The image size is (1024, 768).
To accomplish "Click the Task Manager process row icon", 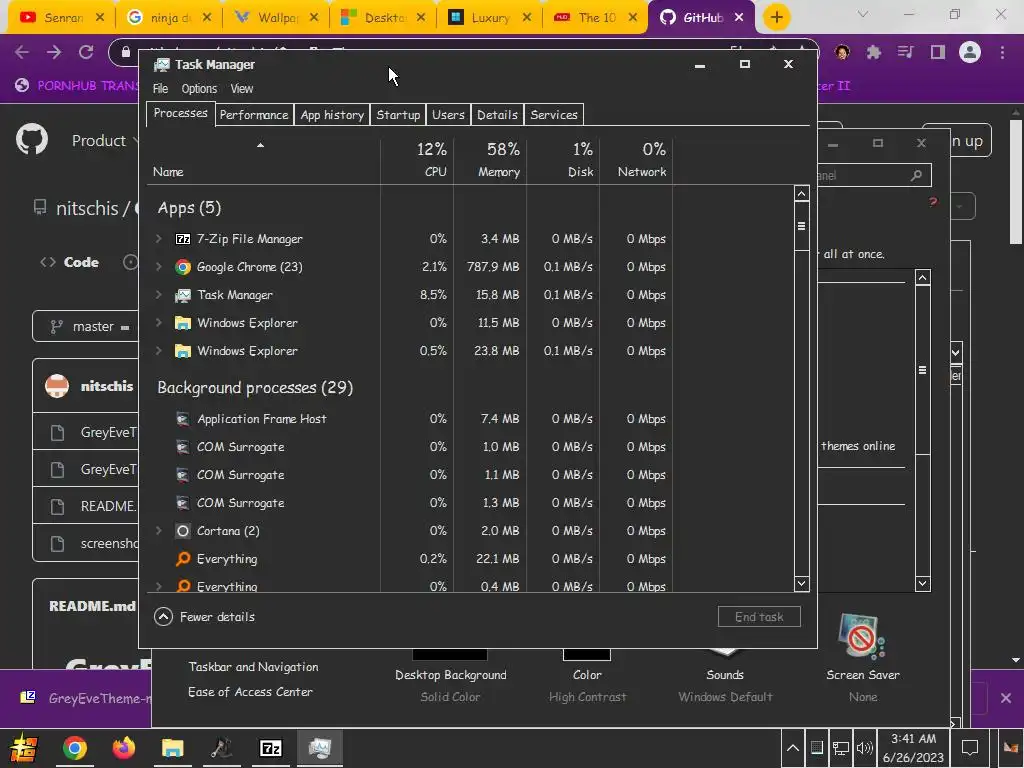I will tap(183, 295).
